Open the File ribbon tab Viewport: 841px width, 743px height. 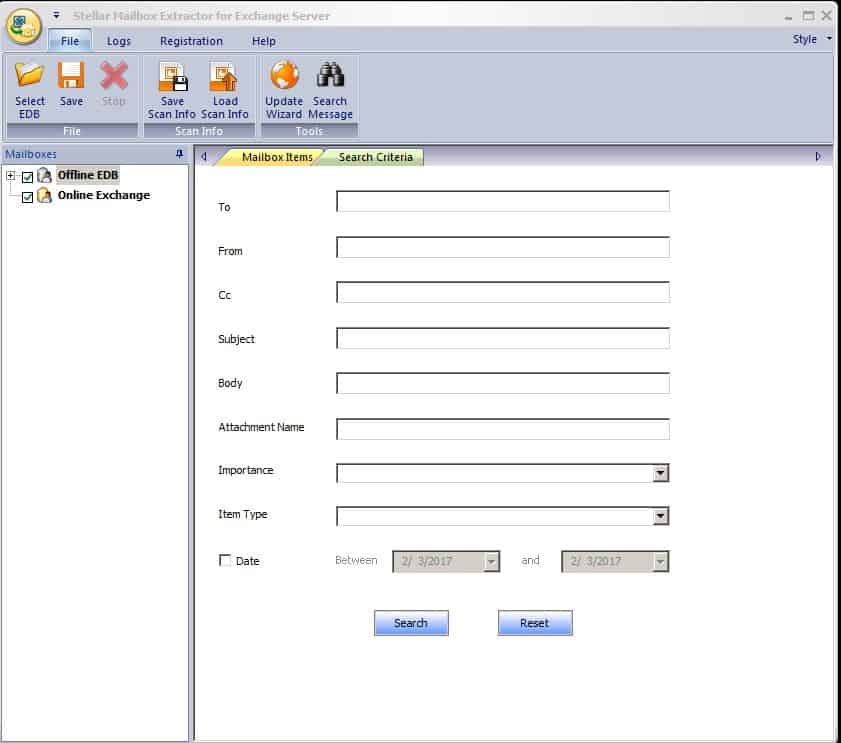(70, 41)
